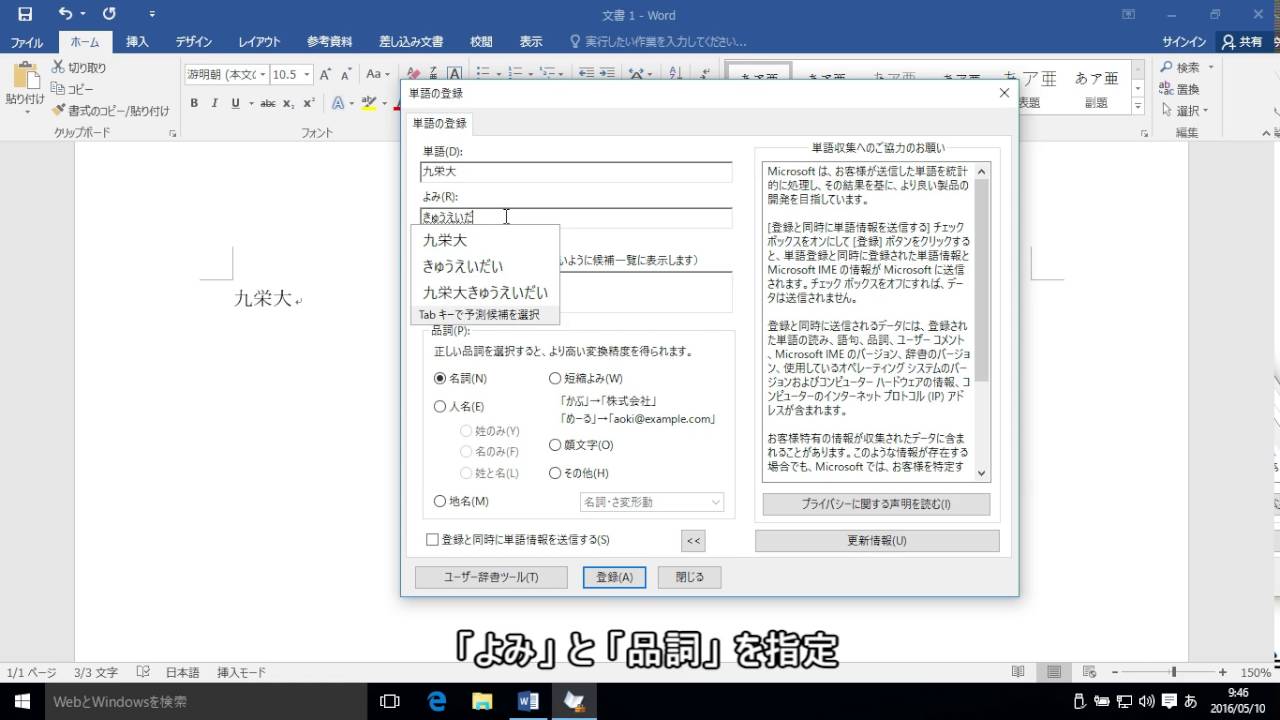Select the 人名(E) radio button
The width and height of the screenshot is (1280, 720).
click(440, 407)
